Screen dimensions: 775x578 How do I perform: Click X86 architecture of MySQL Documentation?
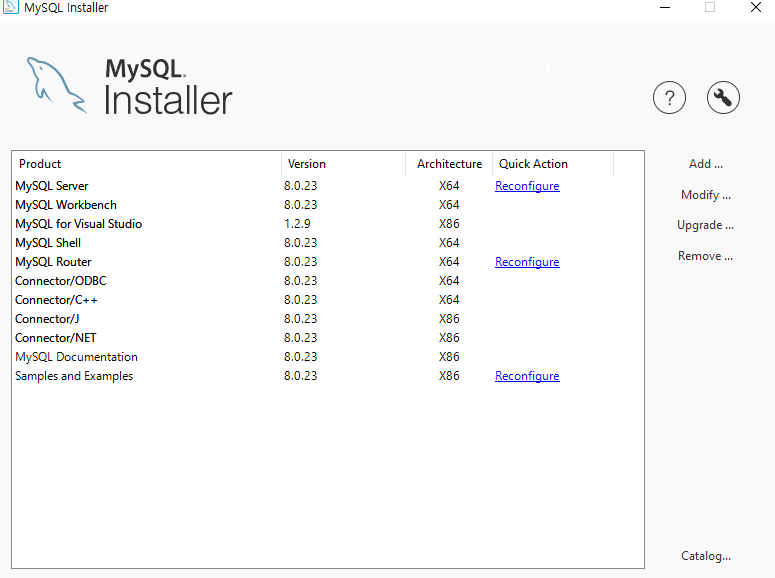449,357
